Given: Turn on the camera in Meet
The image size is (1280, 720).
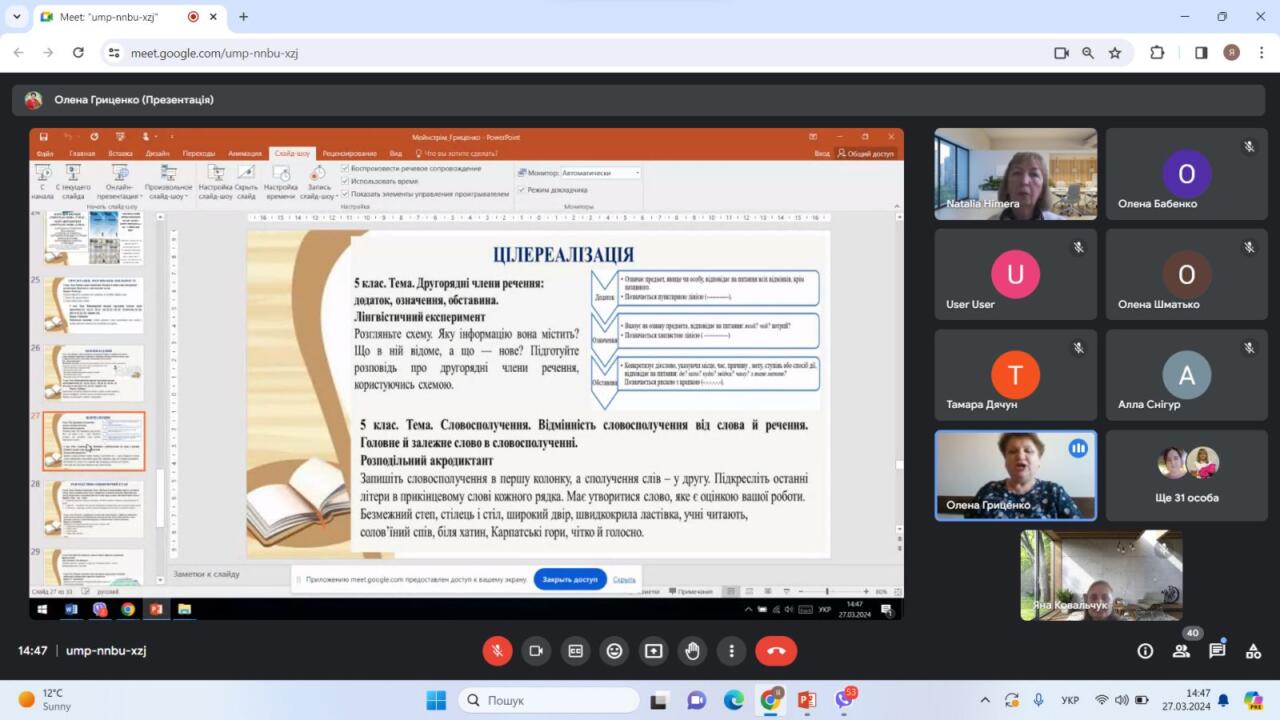Looking at the screenshot, I should point(536,651).
